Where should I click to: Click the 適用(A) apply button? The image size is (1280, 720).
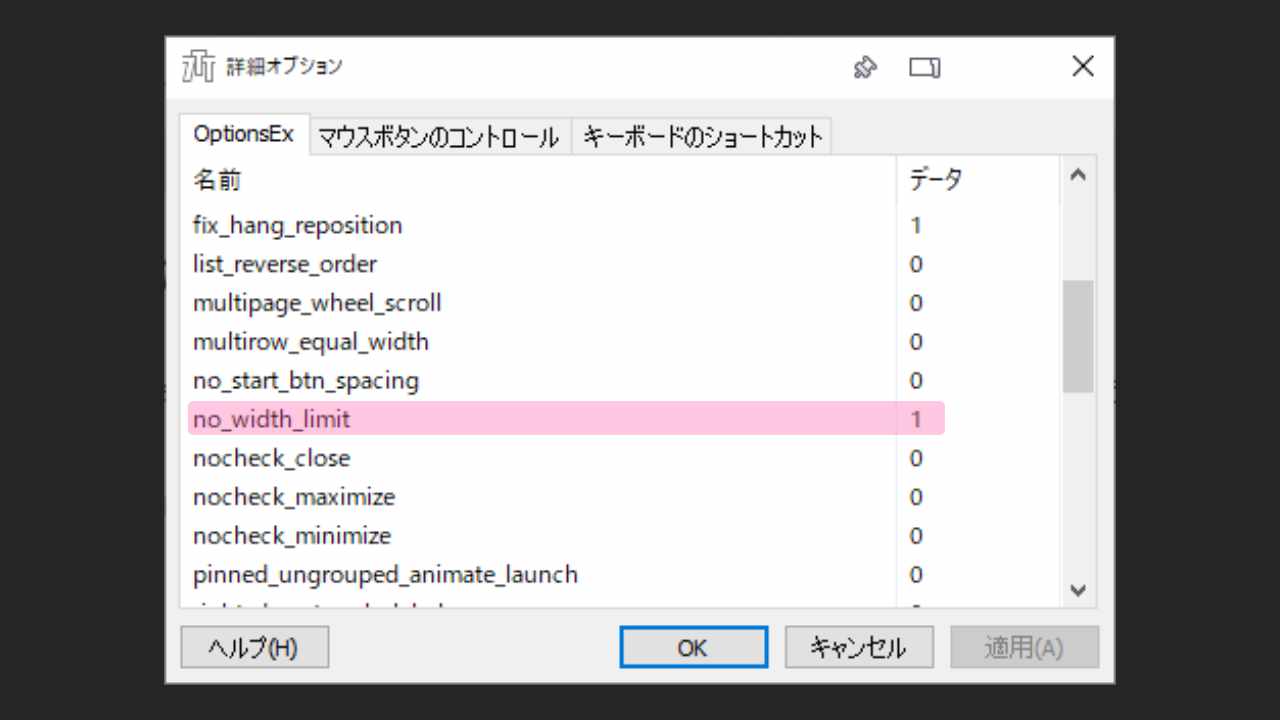[1024, 647]
